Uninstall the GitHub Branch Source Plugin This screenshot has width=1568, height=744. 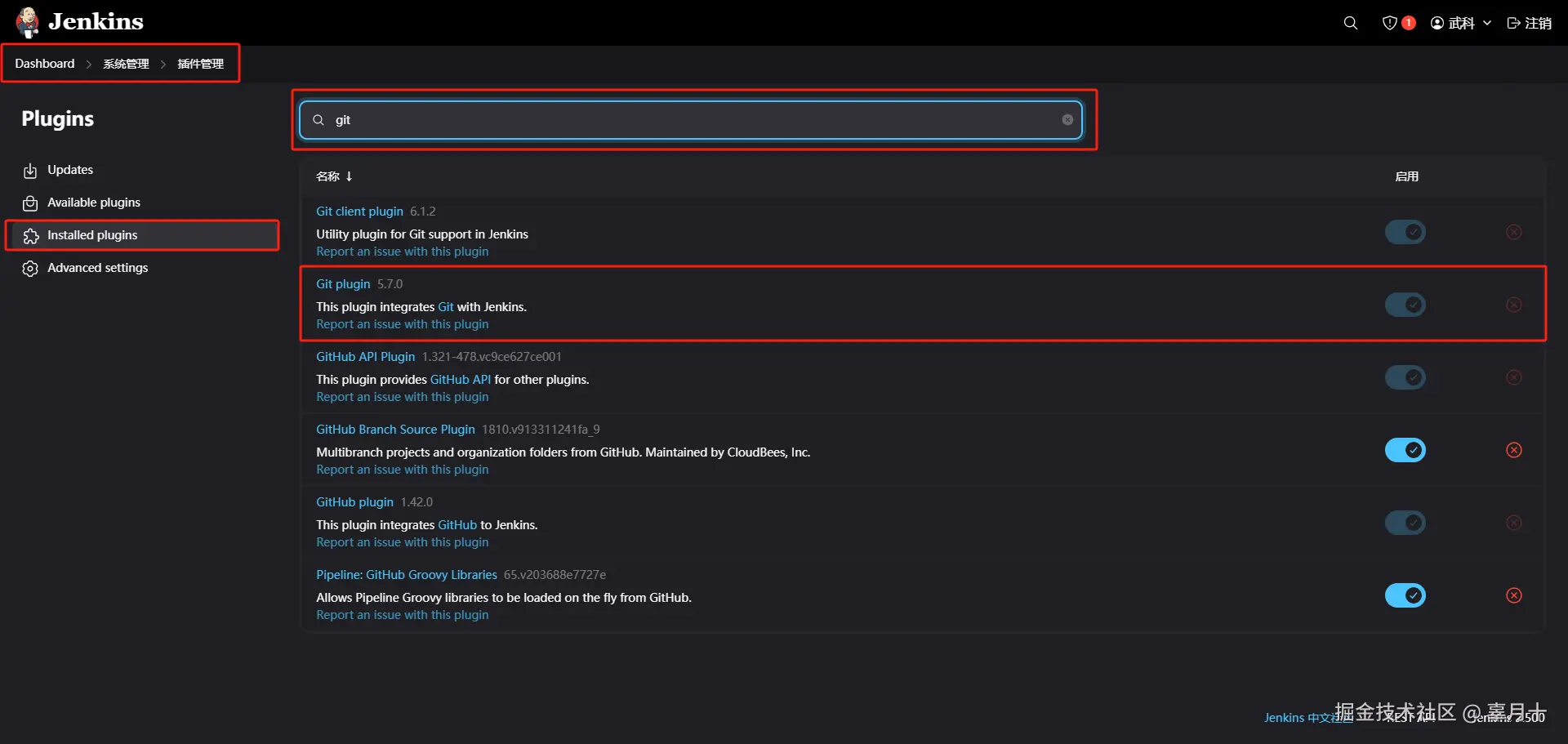(1514, 450)
